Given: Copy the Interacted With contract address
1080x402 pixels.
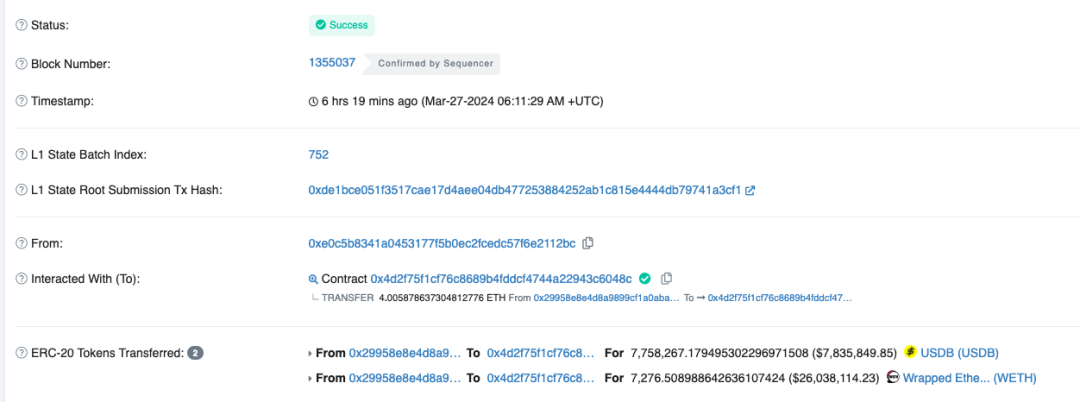Looking at the screenshot, I should click(667, 278).
